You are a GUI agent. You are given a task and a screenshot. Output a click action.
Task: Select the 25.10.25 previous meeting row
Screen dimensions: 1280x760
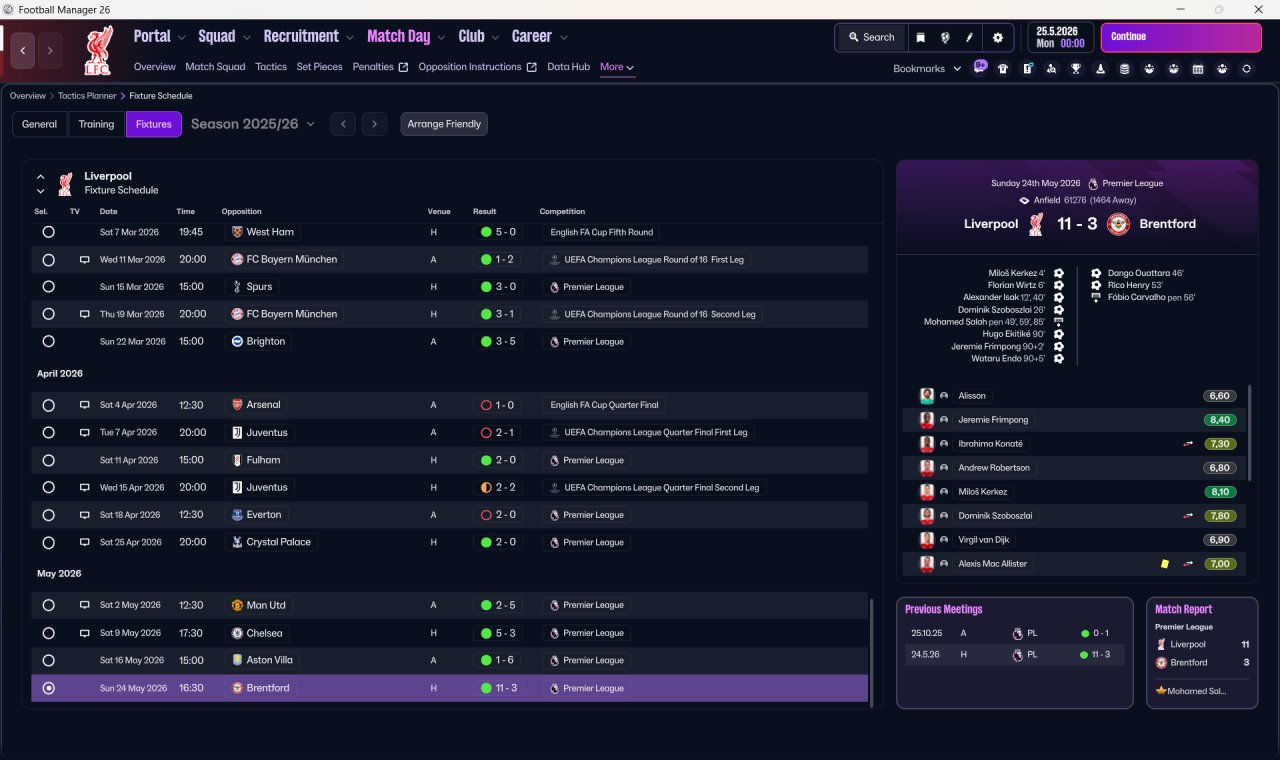pos(1014,633)
